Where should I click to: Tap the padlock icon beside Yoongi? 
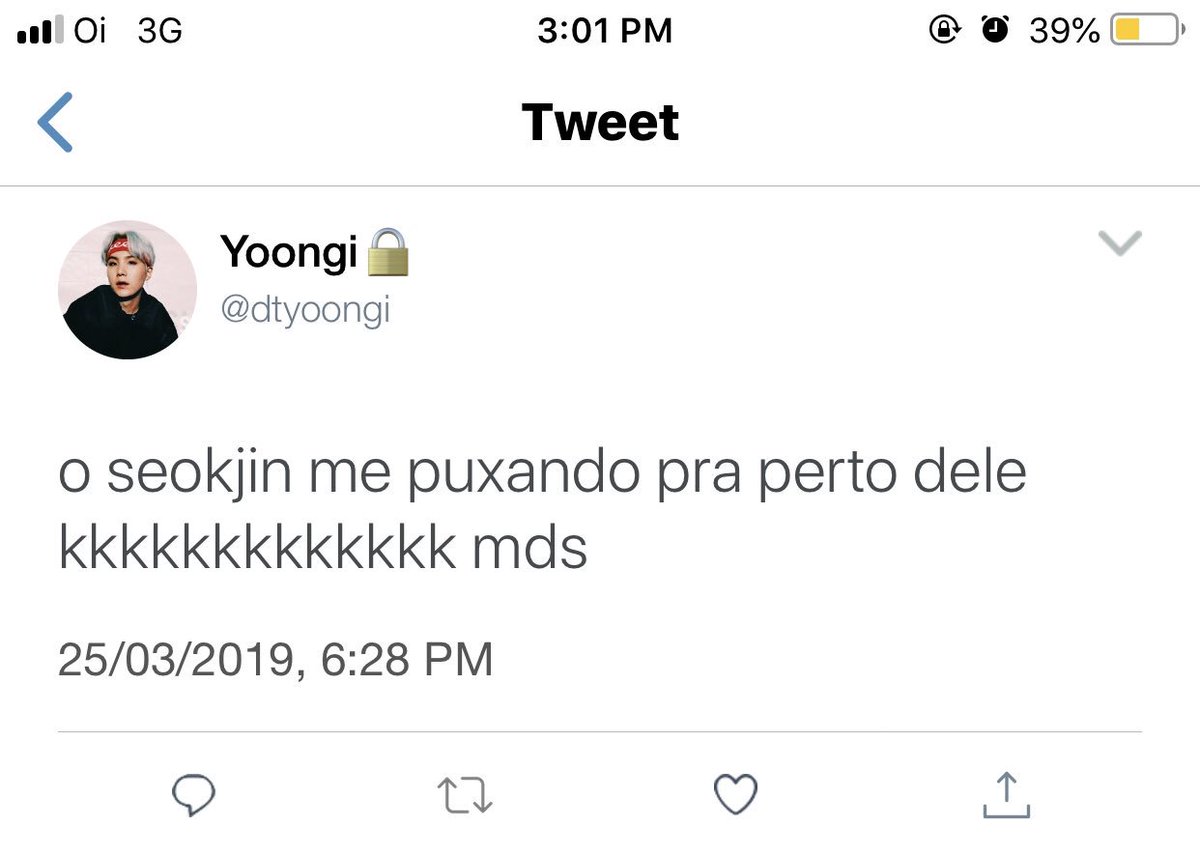tap(390, 253)
